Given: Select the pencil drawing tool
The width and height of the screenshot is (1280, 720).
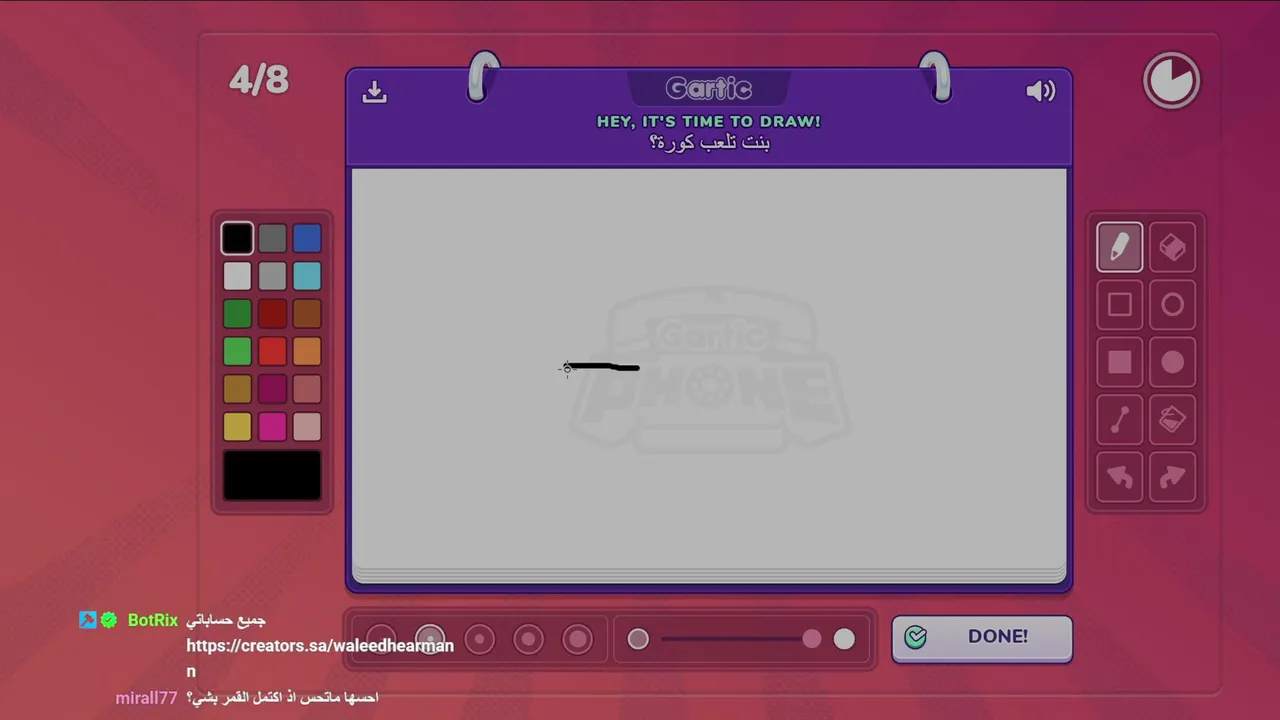Looking at the screenshot, I should (x=1119, y=247).
